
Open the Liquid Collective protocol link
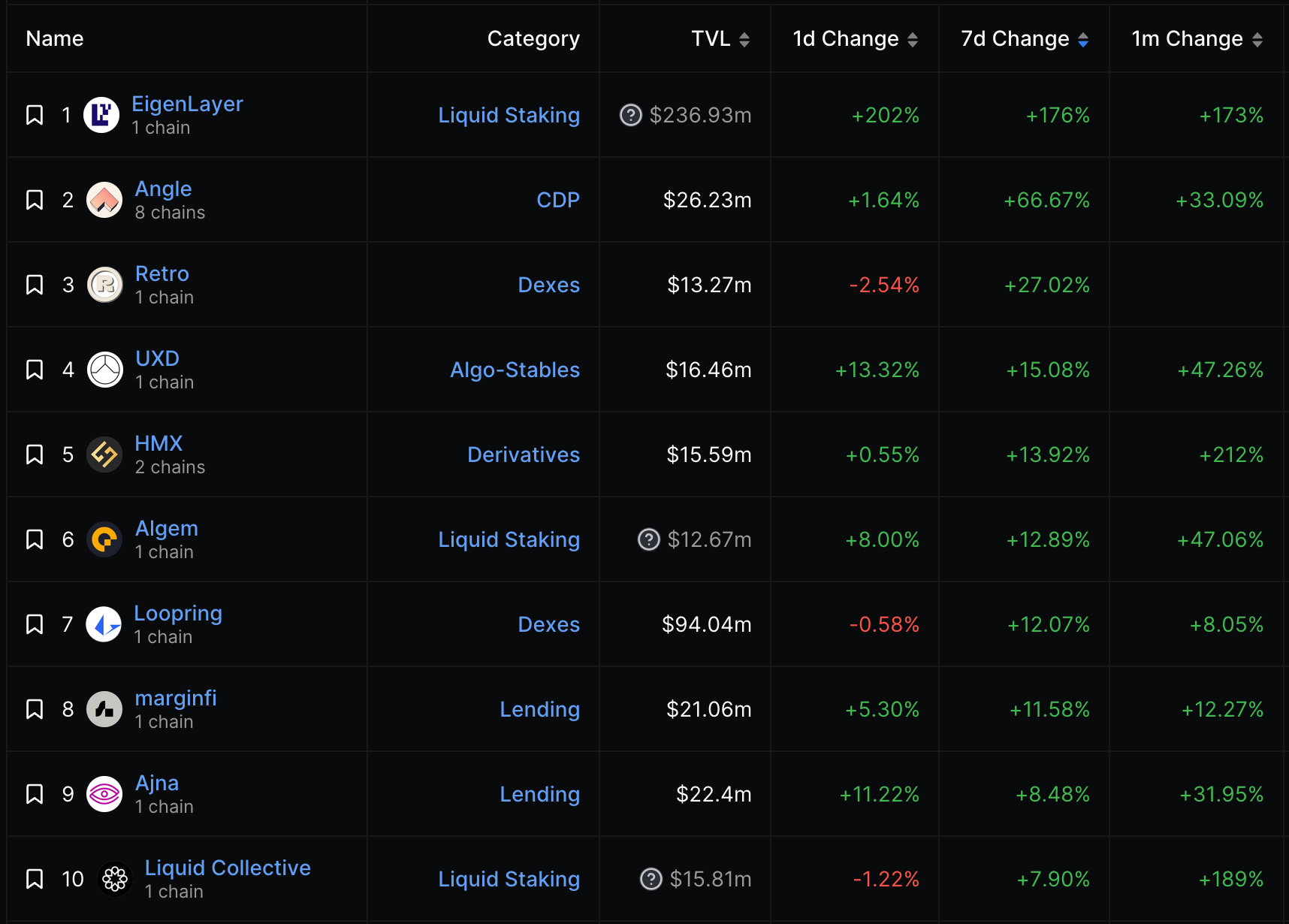coord(228,868)
